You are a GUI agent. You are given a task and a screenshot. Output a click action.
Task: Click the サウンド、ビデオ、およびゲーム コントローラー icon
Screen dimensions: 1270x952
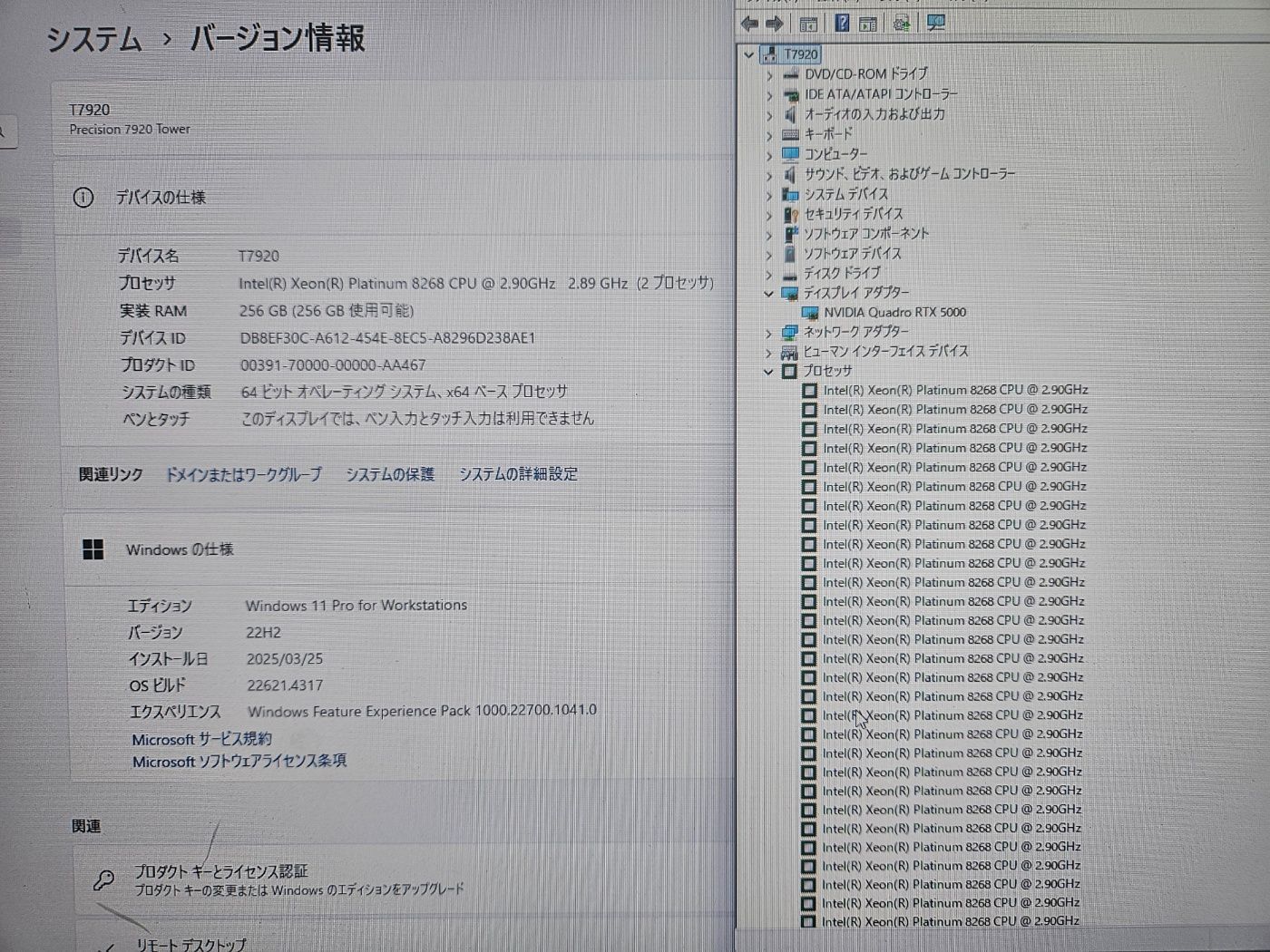pos(791,174)
